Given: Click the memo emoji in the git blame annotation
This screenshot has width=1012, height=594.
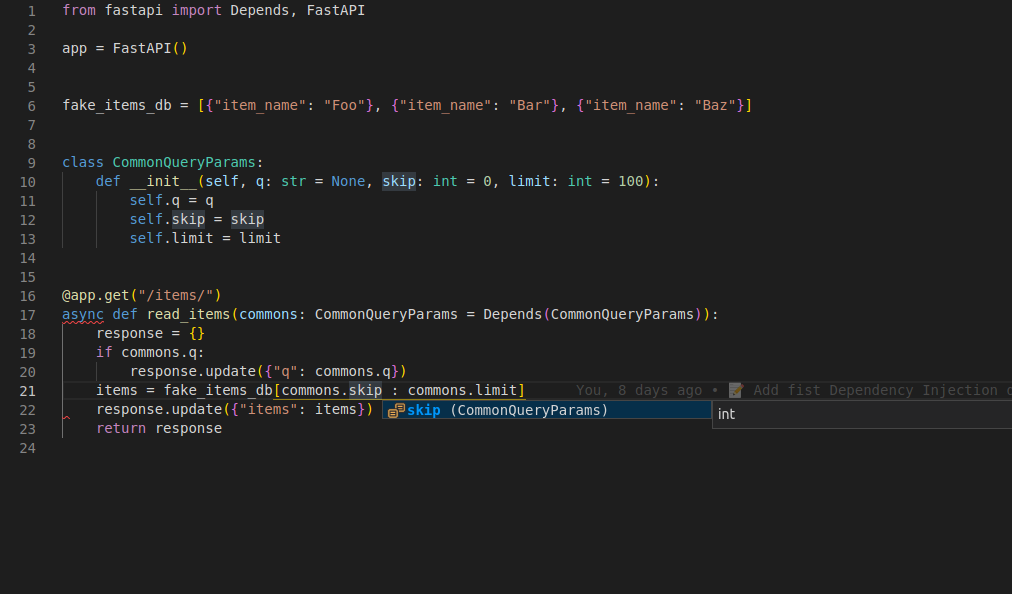Looking at the screenshot, I should tap(736, 390).
